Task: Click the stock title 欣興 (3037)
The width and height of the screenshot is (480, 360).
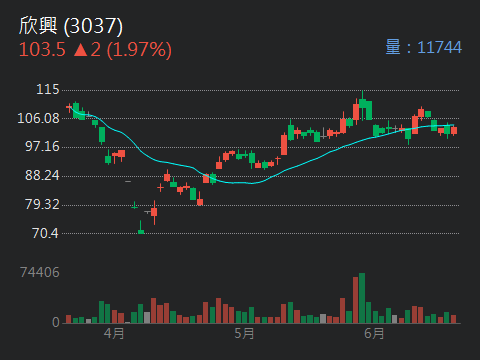Action: [71, 26]
